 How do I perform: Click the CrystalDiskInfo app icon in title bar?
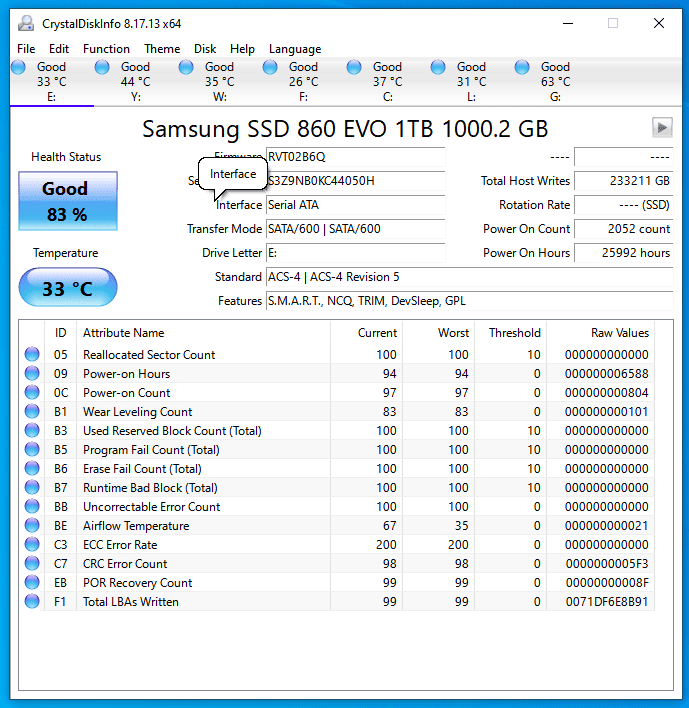(x=26, y=23)
